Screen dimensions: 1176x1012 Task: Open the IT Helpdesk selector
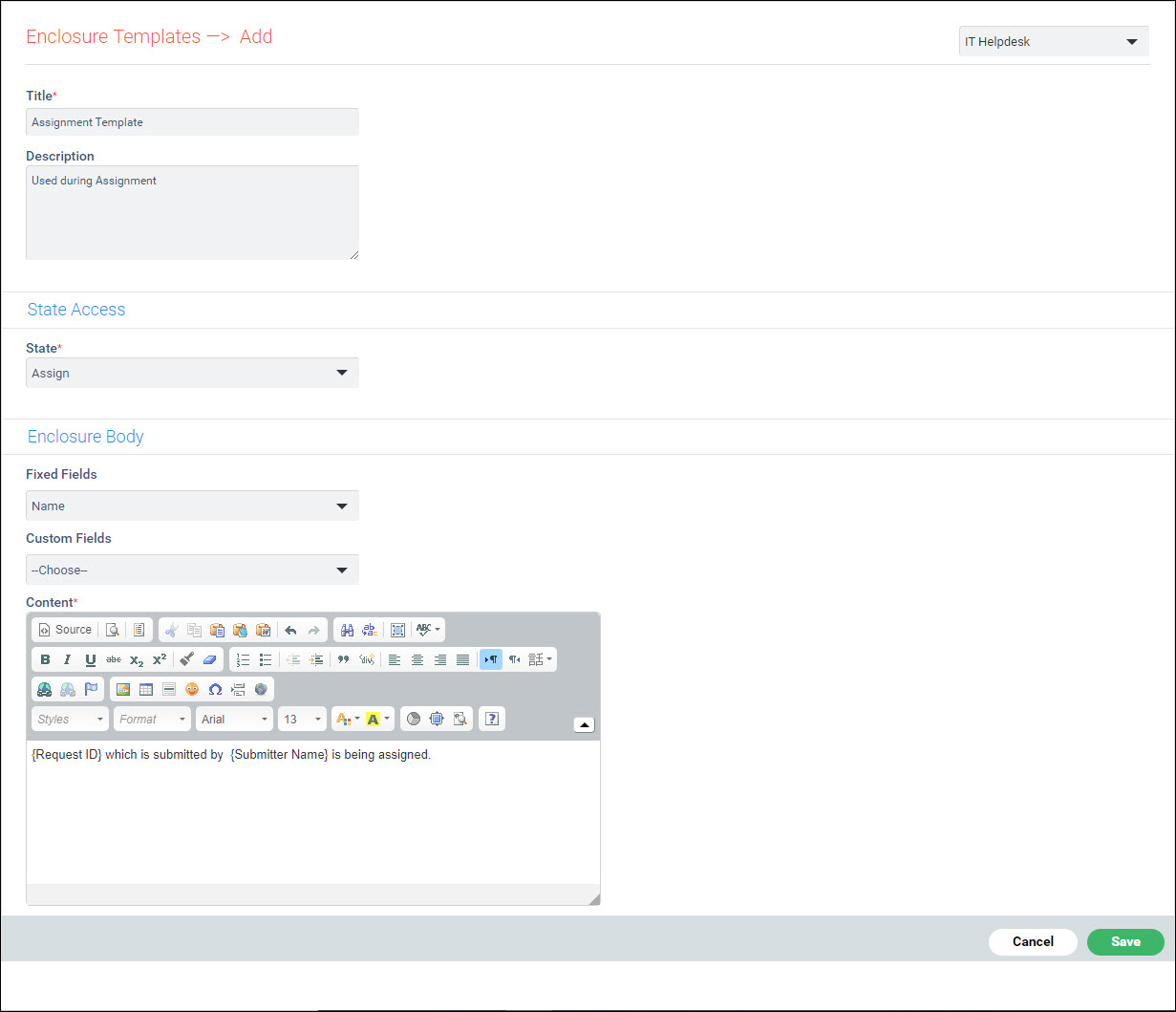click(1051, 41)
